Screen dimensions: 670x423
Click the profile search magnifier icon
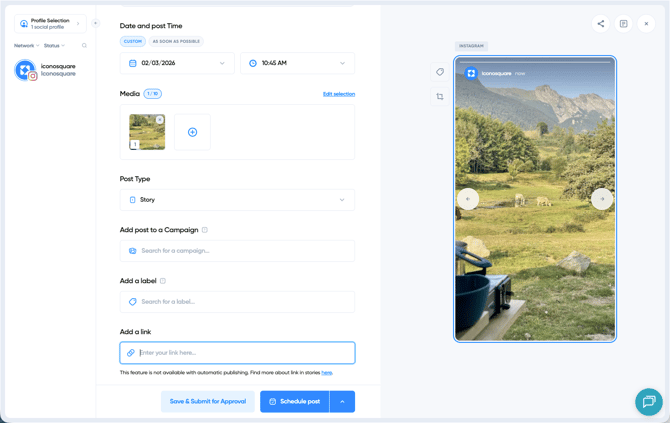point(84,46)
